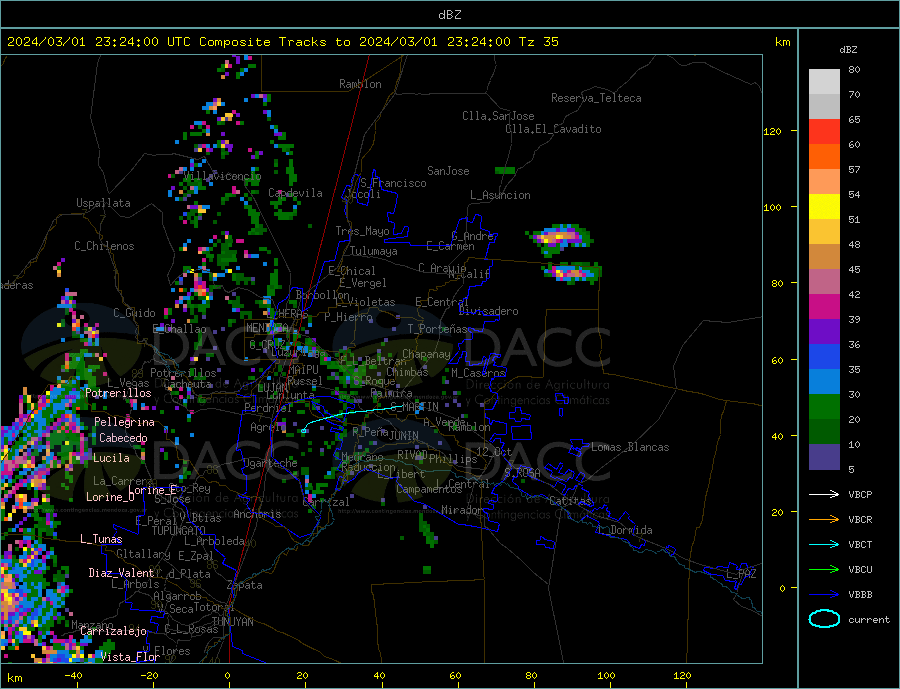Click the Divisadero place label

[x=488, y=311]
